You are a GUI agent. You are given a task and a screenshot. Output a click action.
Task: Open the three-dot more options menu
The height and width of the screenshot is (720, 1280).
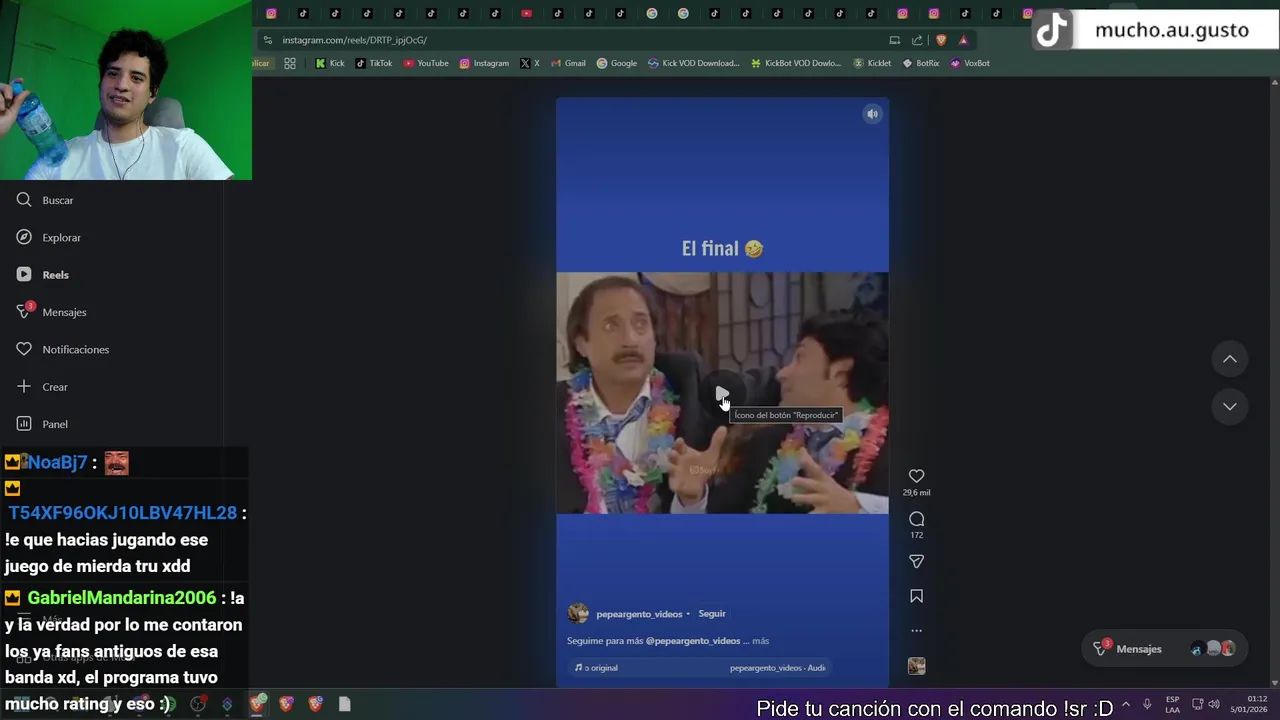(x=916, y=631)
